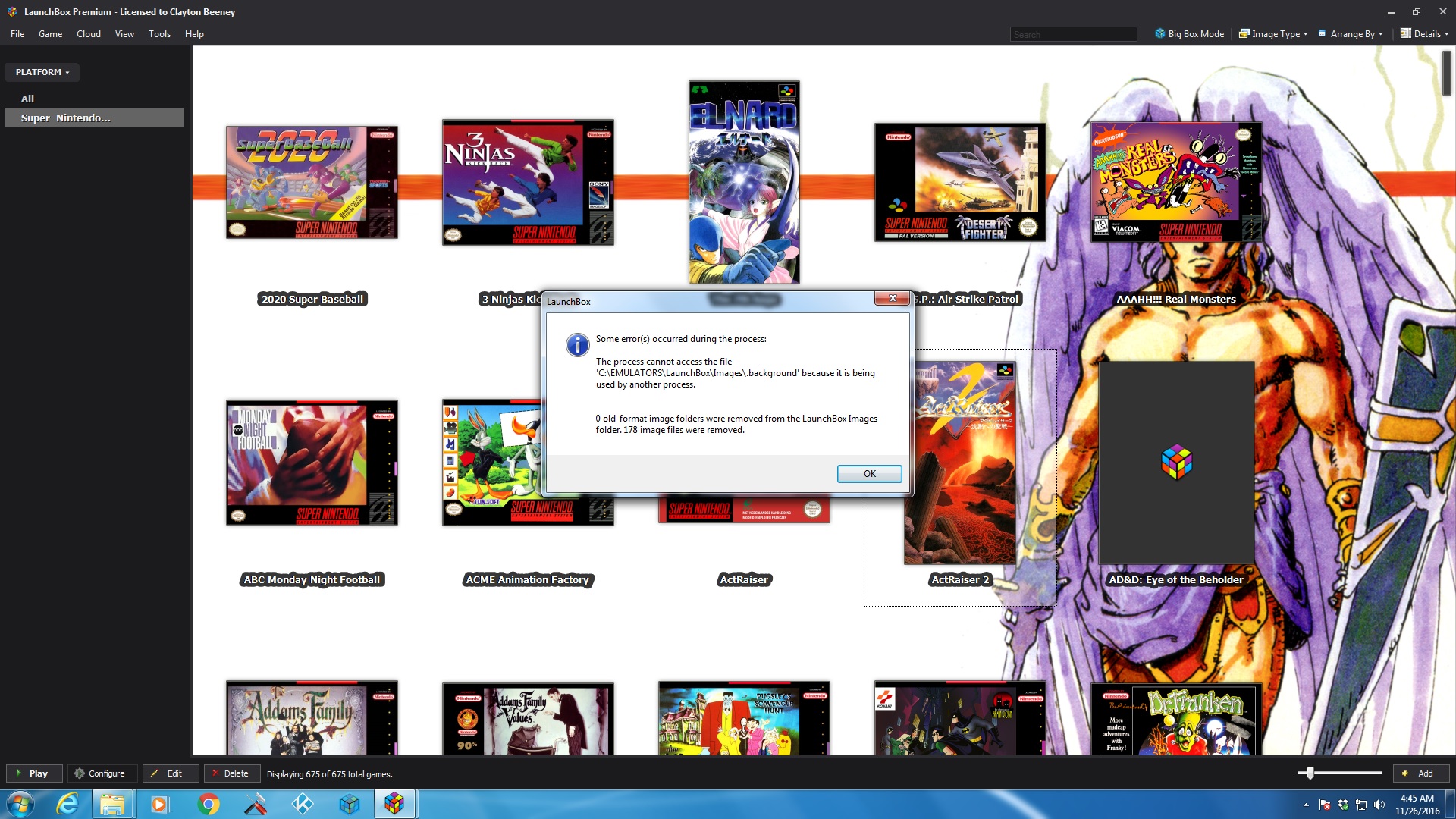Click the Configure button
This screenshot has height=819, width=1456.
tap(102, 773)
